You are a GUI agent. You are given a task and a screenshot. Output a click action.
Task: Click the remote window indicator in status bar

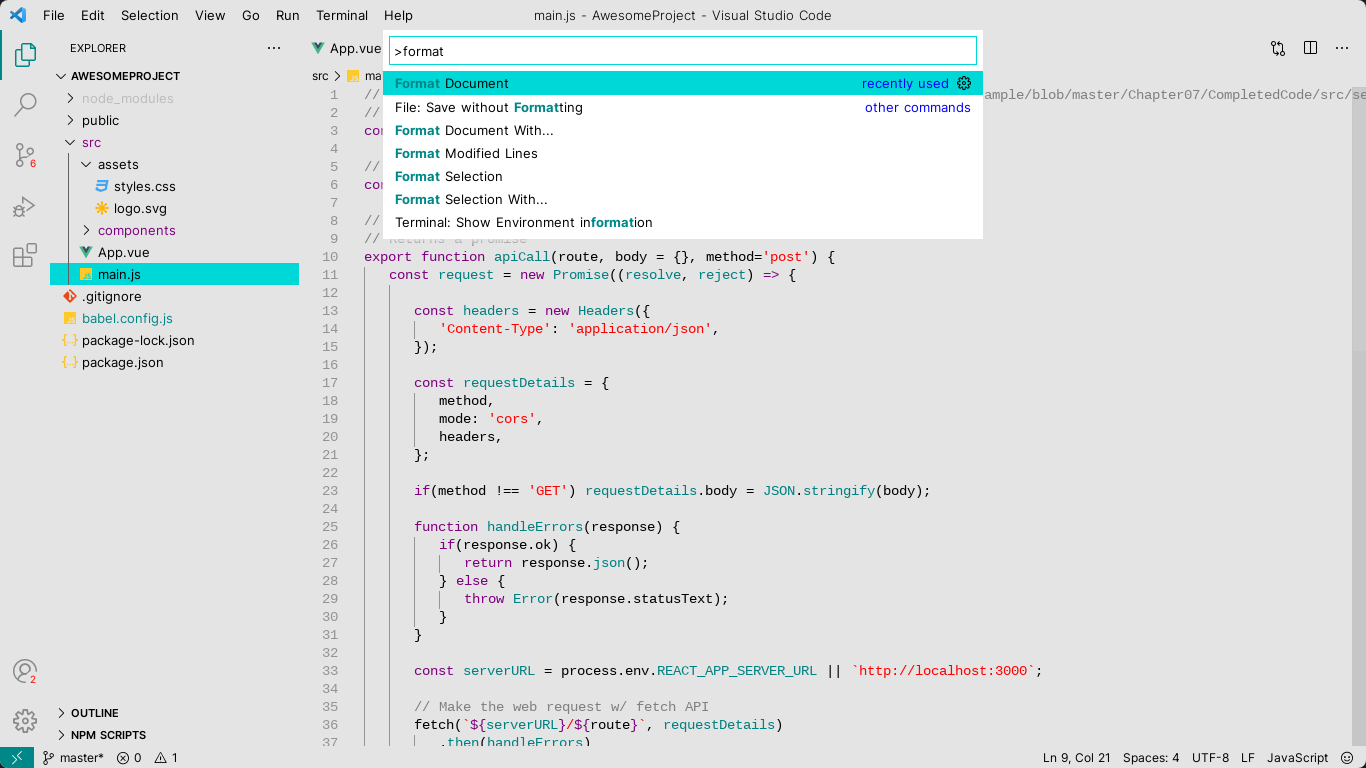pos(17,758)
